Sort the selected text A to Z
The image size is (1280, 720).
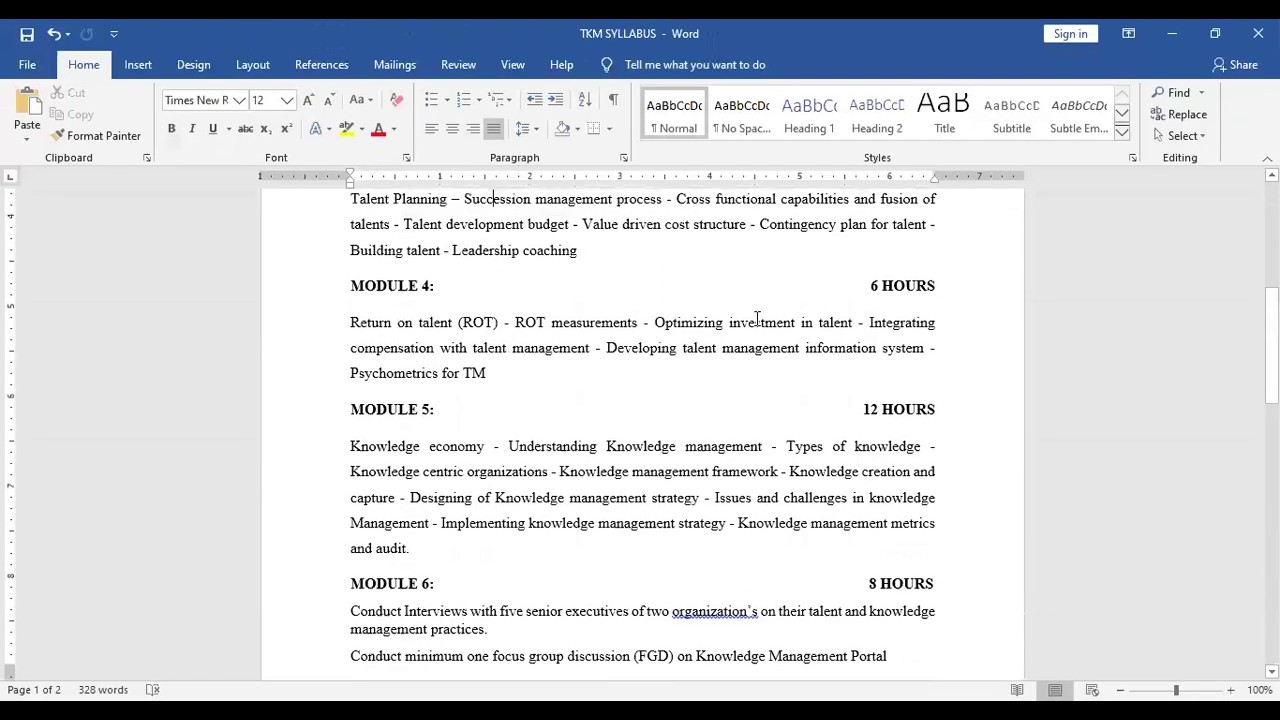click(585, 100)
